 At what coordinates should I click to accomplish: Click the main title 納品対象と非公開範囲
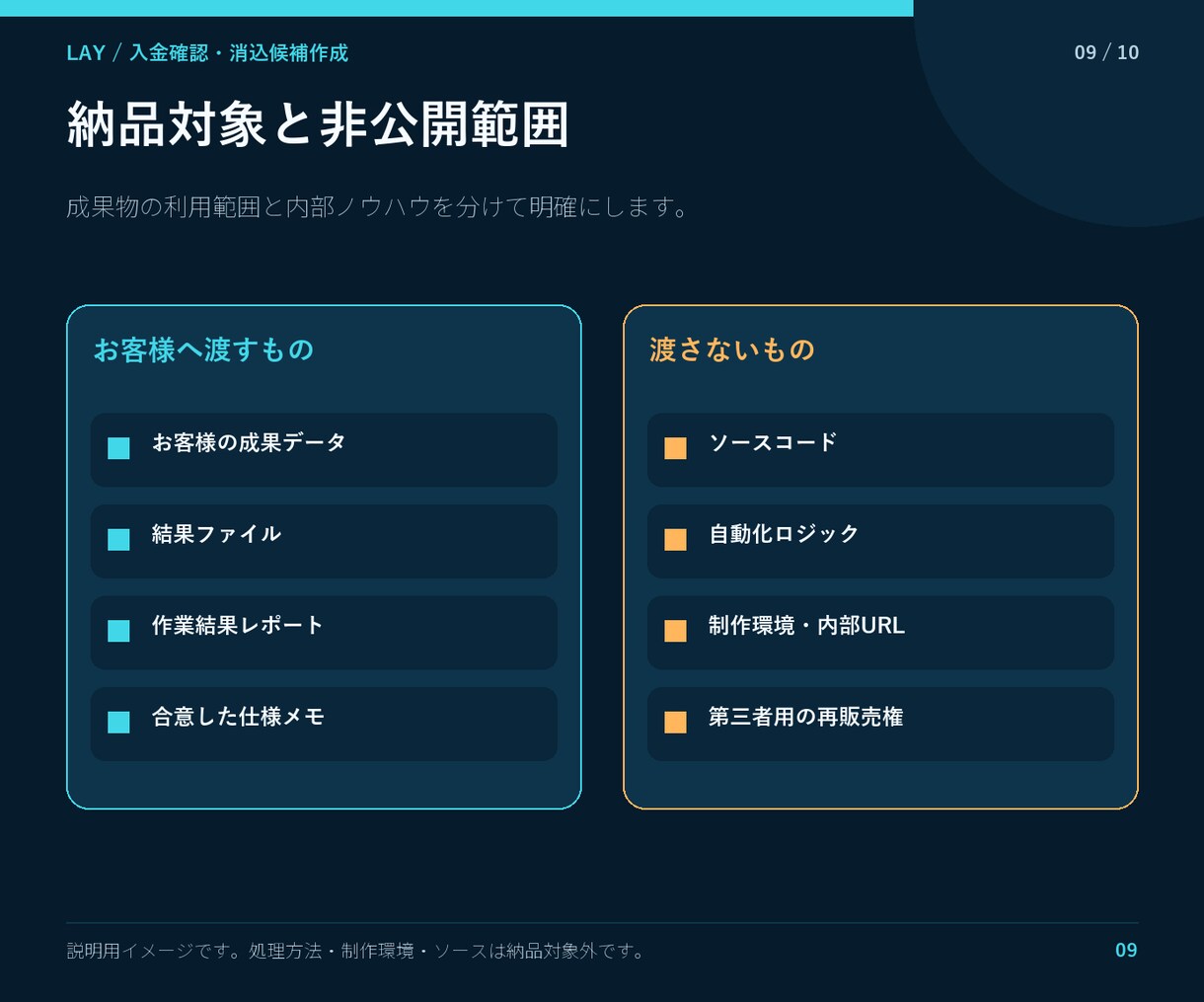pos(318,124)
